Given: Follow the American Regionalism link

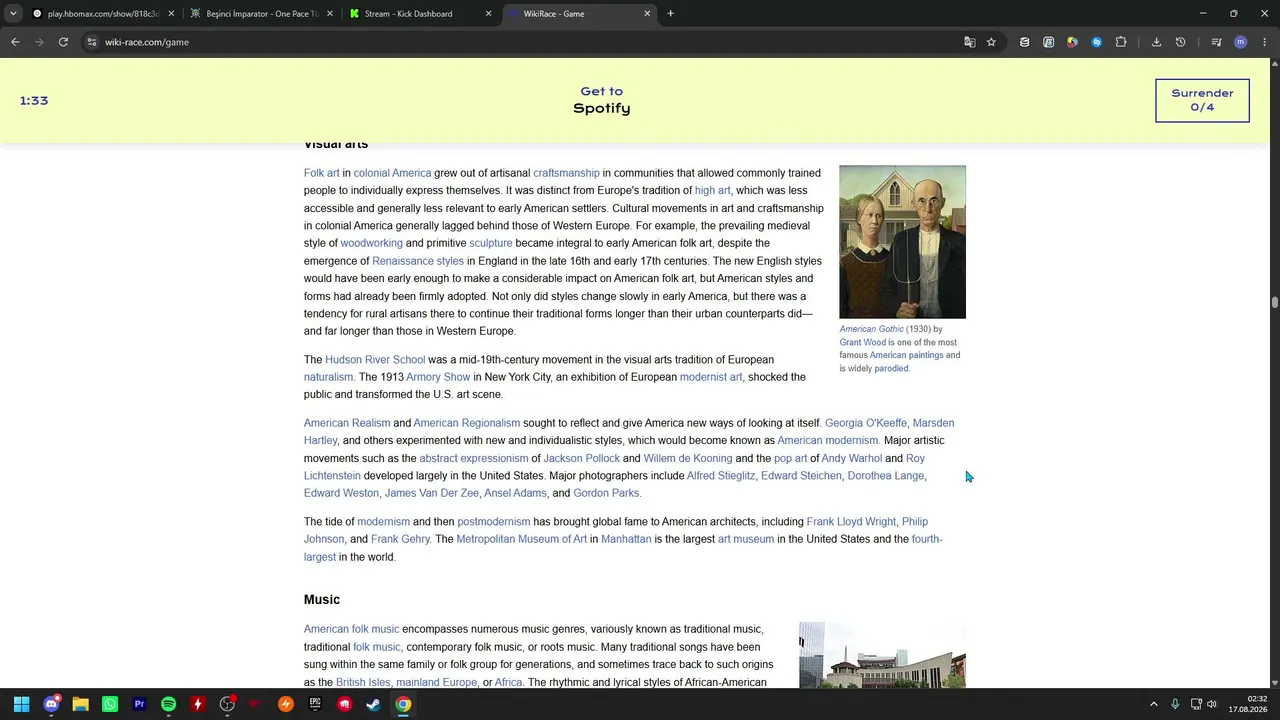Looking at the screenshot, I should pyautogui.click(x=467, y=423).
